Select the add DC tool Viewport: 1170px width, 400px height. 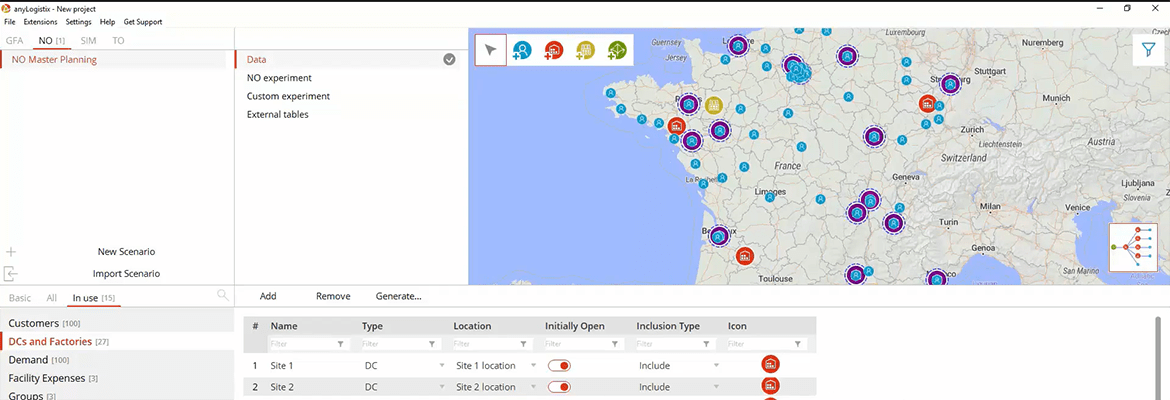(554, 51)
